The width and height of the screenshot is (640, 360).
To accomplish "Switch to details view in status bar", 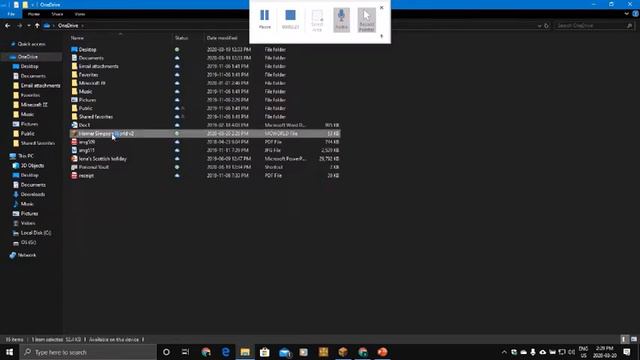I will coord(623,340).
